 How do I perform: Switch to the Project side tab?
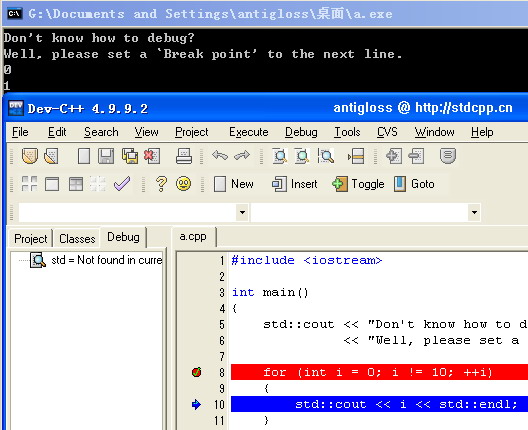(31, 239)
